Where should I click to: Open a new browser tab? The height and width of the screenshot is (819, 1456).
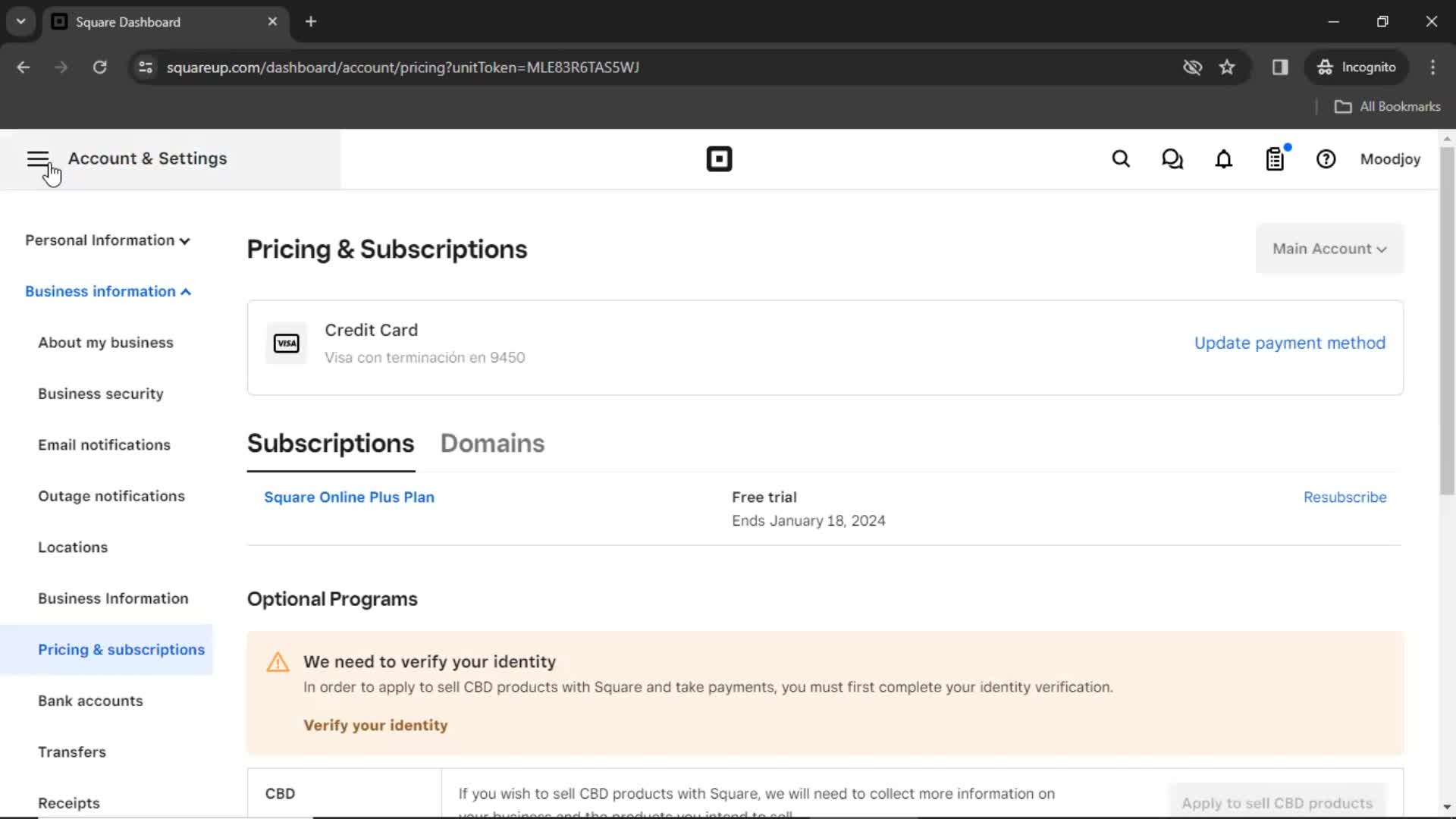click(x=311, y=22)
